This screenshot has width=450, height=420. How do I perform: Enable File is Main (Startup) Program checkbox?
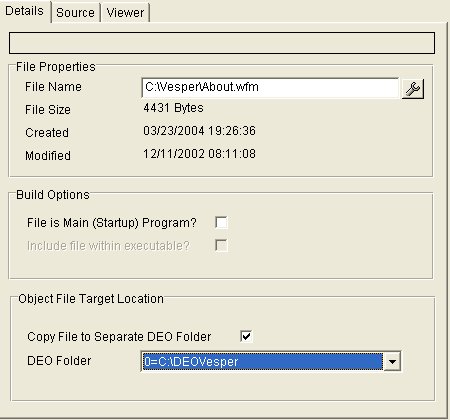coord(221,222)
